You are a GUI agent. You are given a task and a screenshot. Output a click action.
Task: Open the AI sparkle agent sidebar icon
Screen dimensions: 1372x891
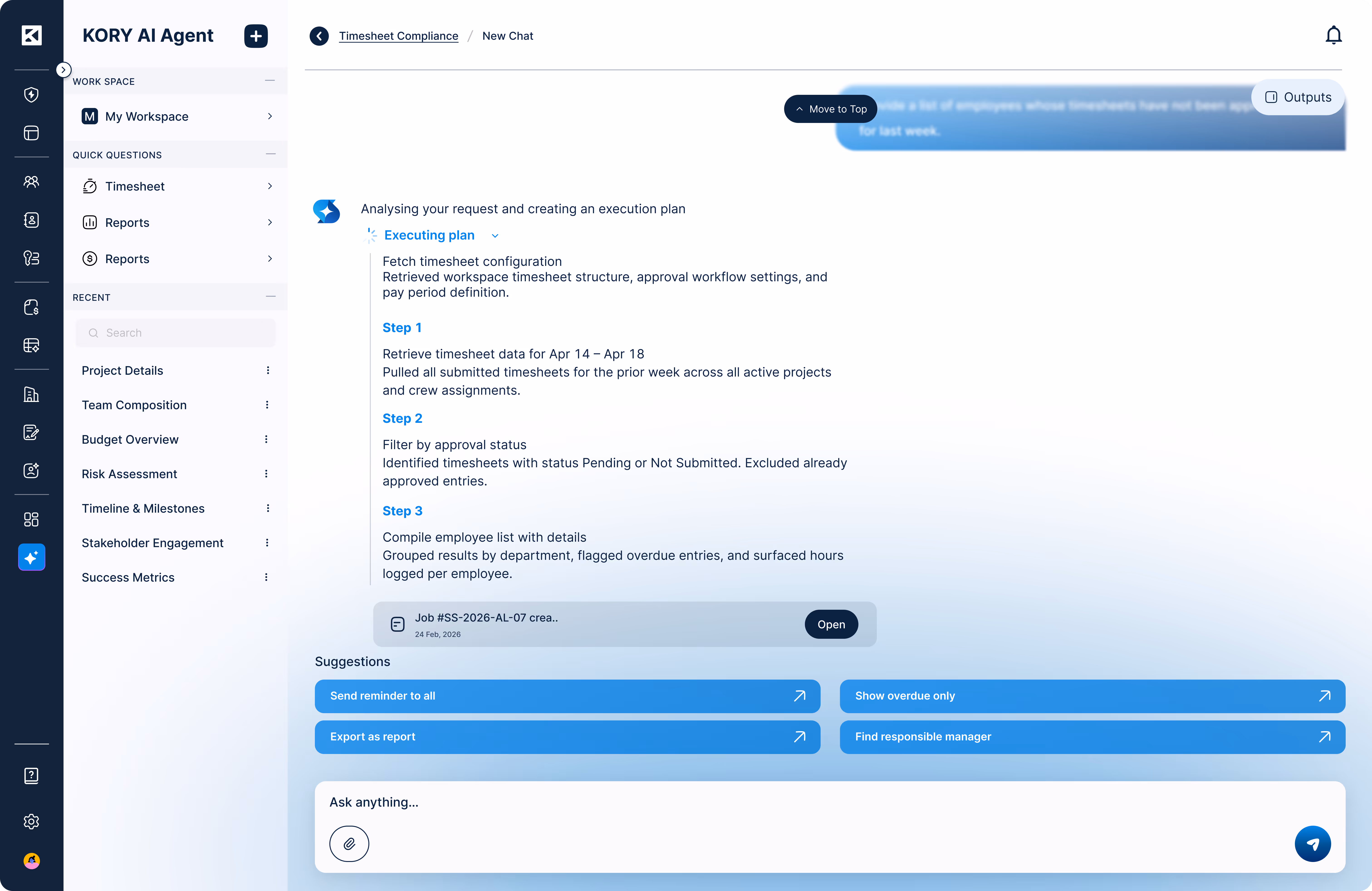[x=31, y=557]
